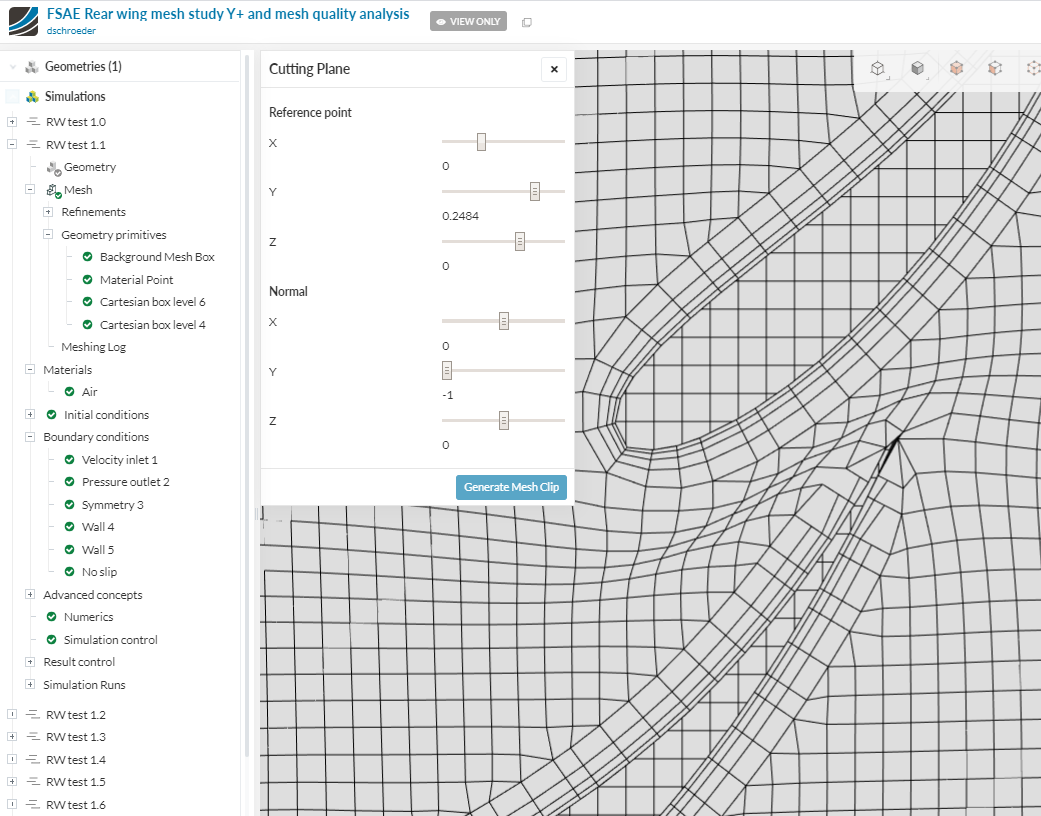
Task: Expand the Result control node
Action: [30, 662]
